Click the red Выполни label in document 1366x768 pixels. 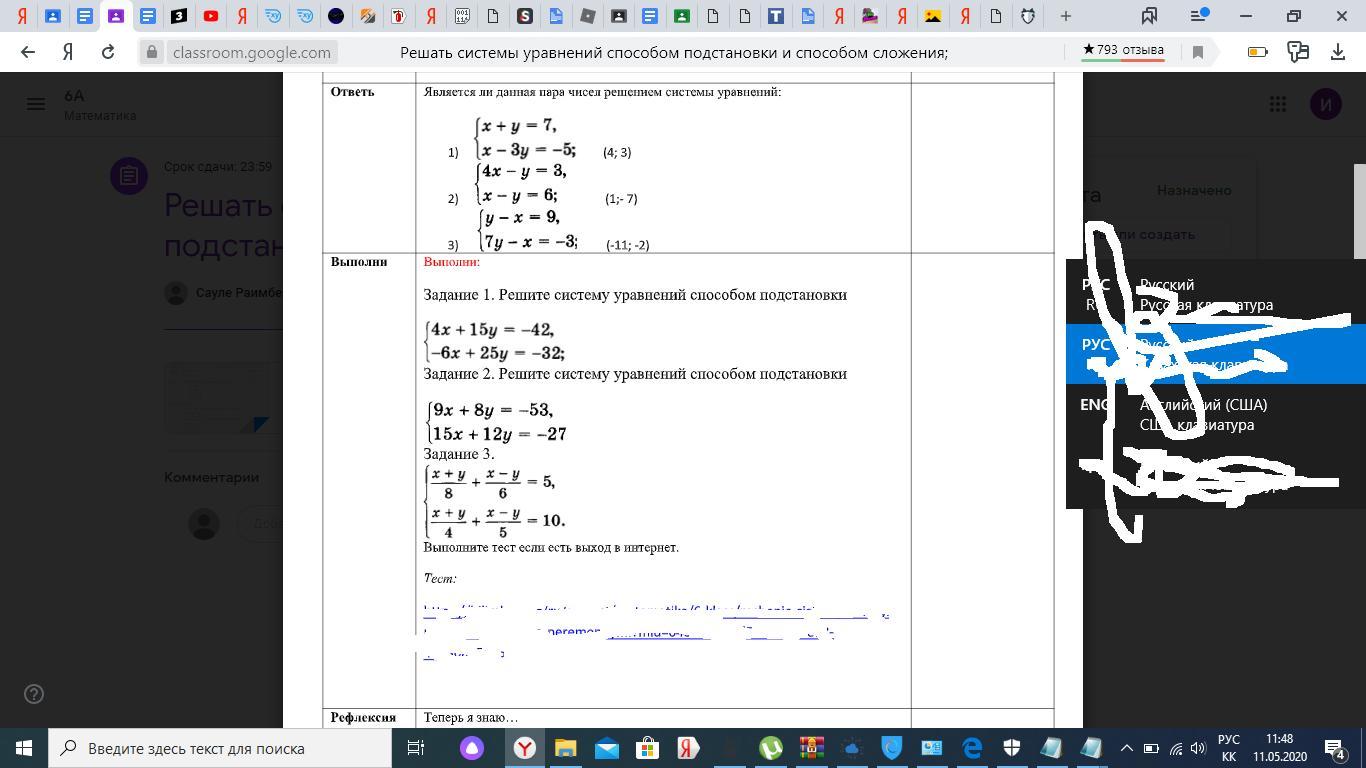coord(452,262)
